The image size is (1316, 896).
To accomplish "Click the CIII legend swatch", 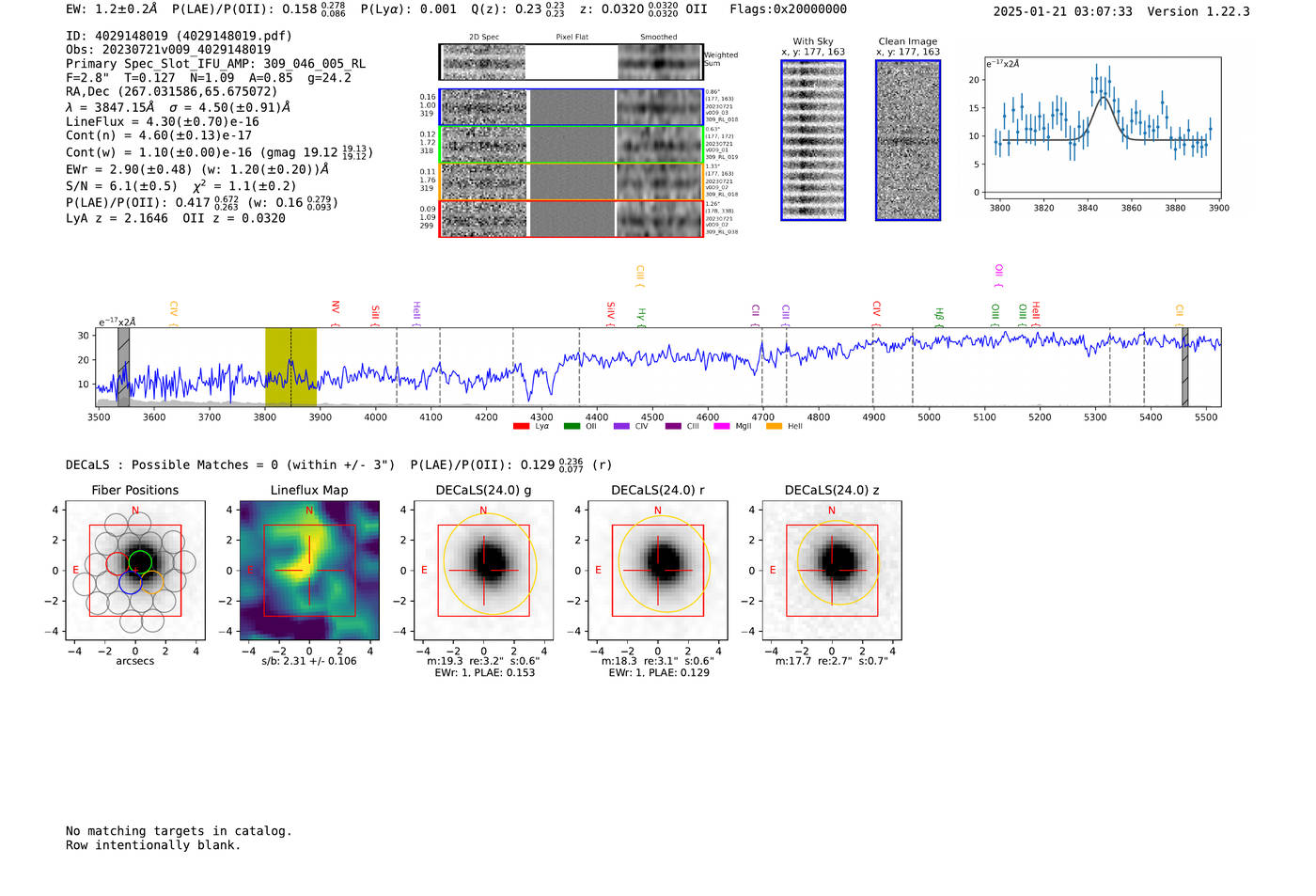I will click(673, 427).
